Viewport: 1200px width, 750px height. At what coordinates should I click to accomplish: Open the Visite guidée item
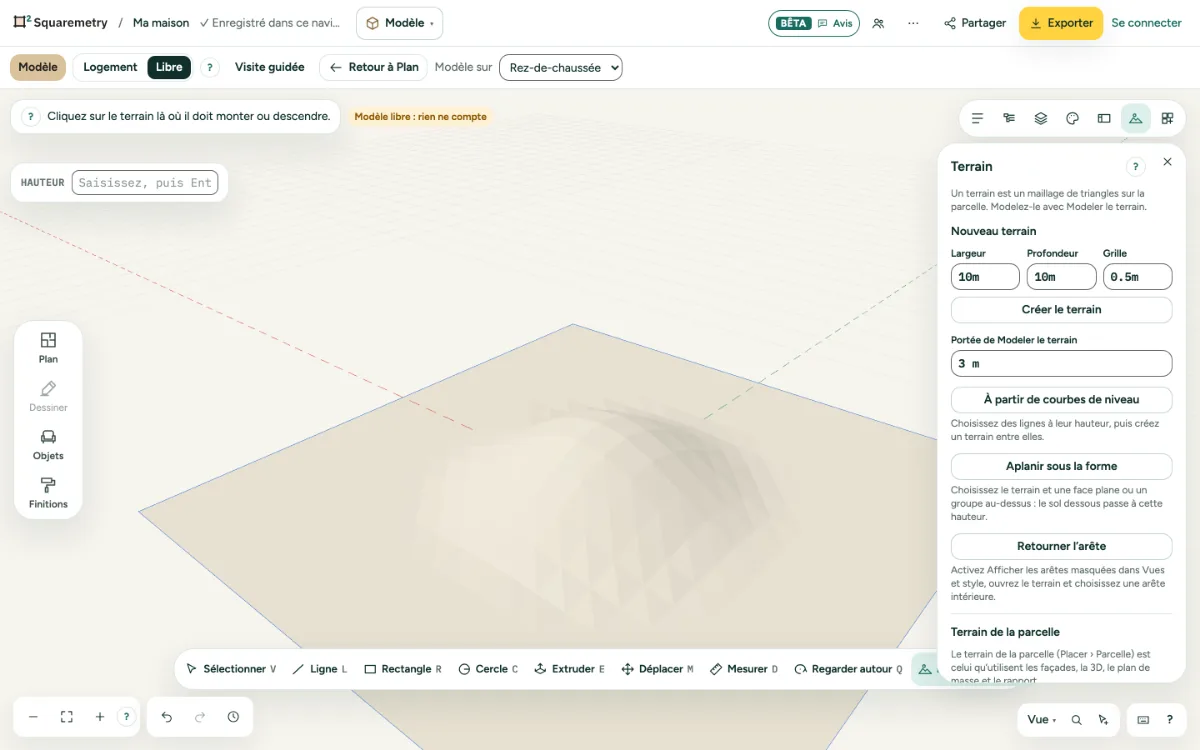[x=270, y=67]
